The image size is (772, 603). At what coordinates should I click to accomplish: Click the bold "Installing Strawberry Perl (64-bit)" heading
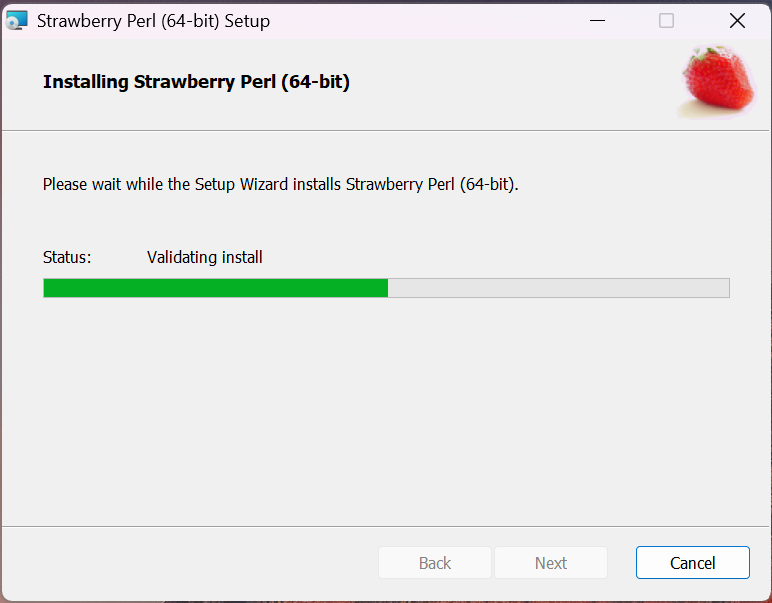point(196,82)
